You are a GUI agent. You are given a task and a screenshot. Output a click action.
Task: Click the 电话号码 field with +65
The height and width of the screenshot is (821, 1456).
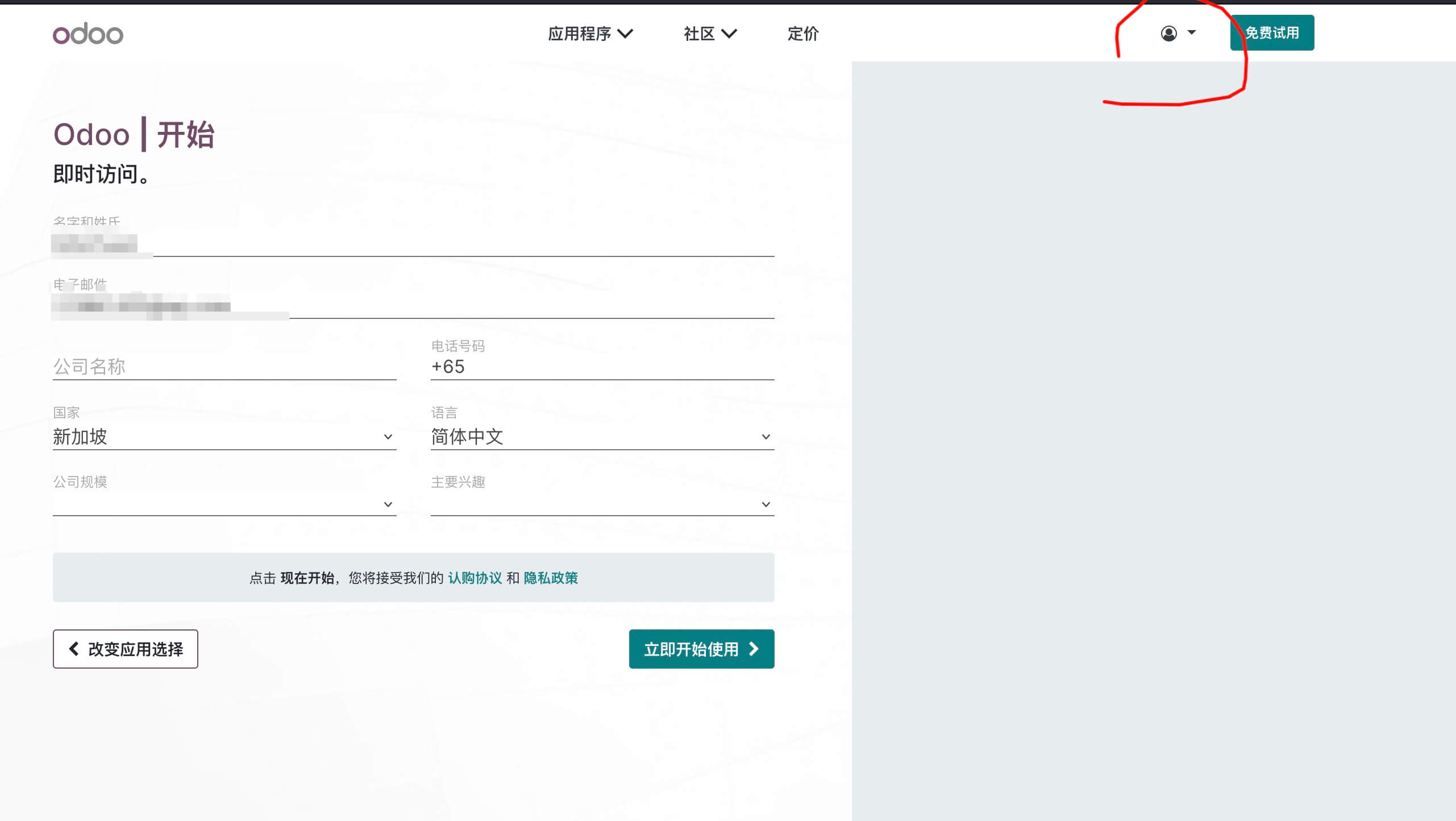click(602, 367)
